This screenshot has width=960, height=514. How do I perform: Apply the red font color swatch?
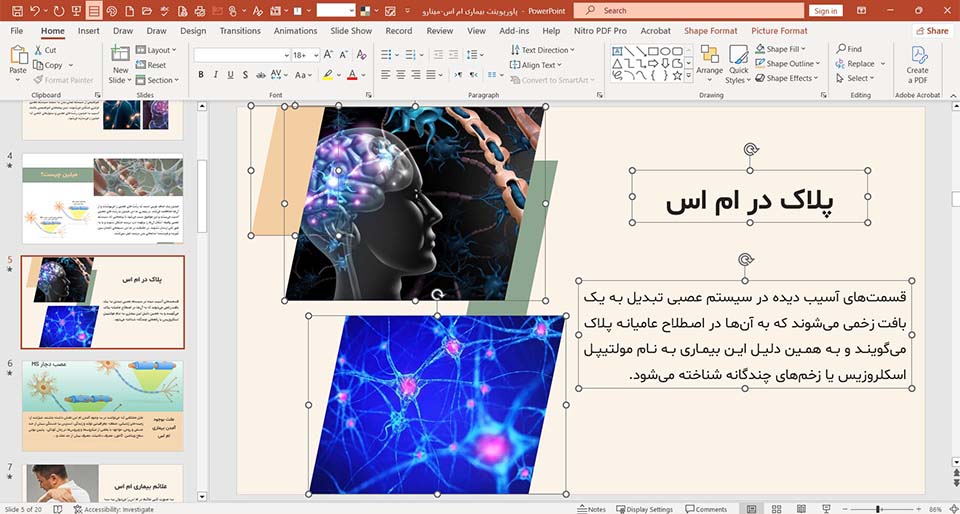[x=352, y=75]
